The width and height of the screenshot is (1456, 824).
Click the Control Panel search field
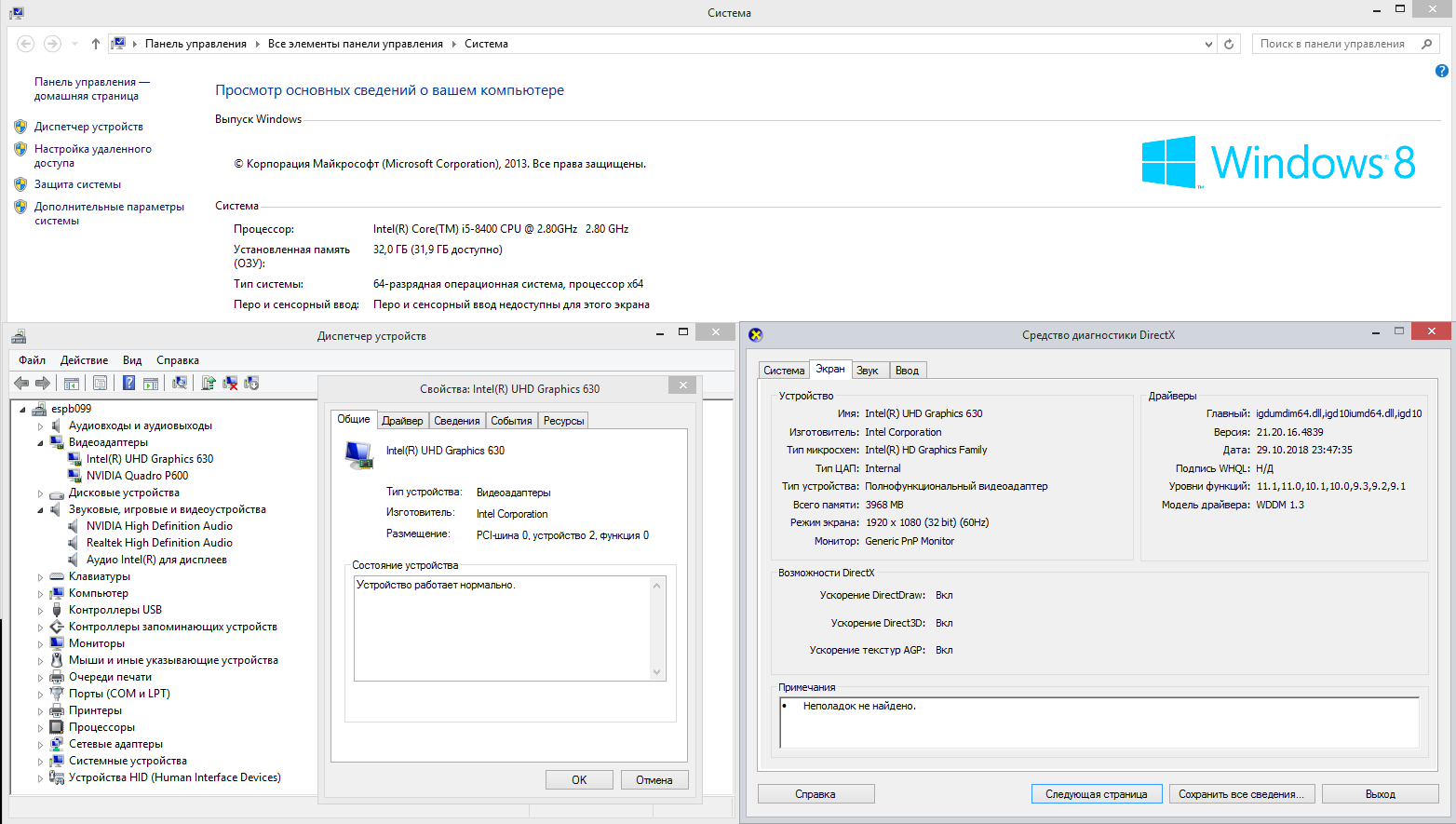[1332, 44]
